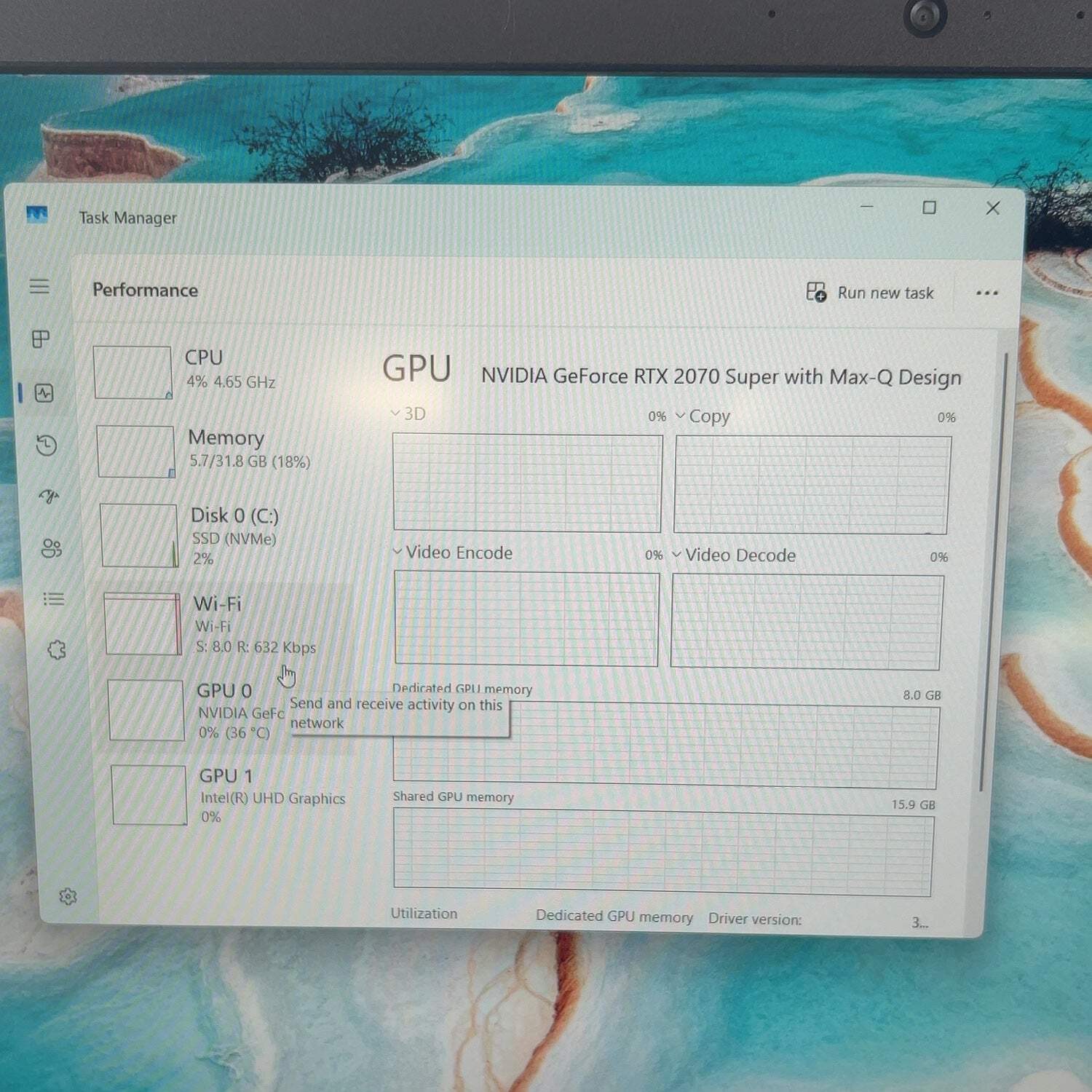Open the Video Encode engine dropdown
Image resolution: width=1092 pixels, height=1092 pixels.
(x=453, y=553)
